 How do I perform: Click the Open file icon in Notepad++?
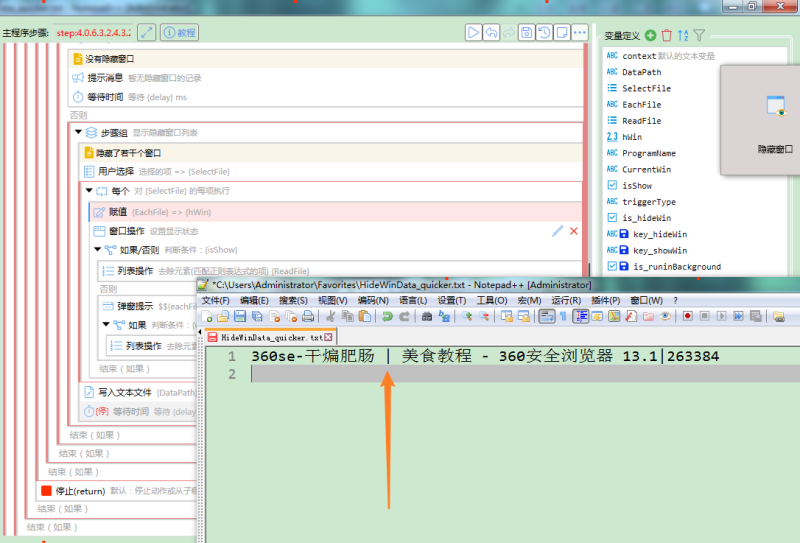(223, 316)
